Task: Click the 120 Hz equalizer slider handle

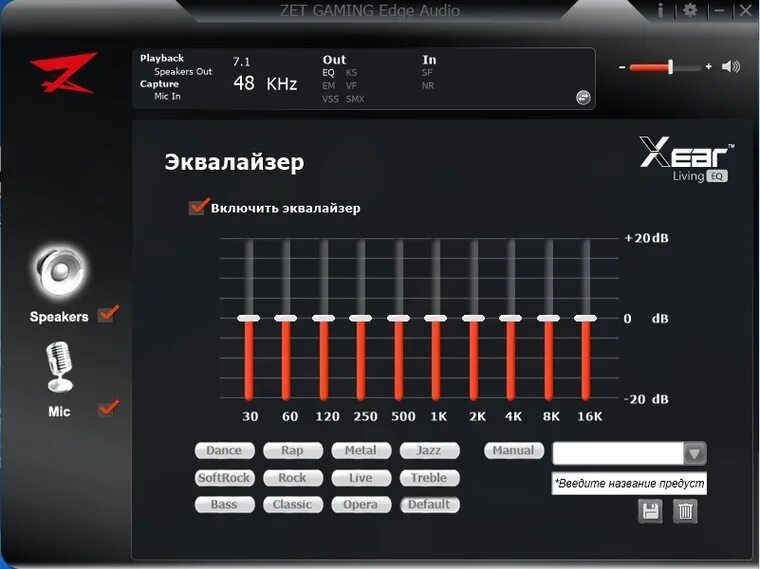Action: pyautogui.click(x=323, y=318)
